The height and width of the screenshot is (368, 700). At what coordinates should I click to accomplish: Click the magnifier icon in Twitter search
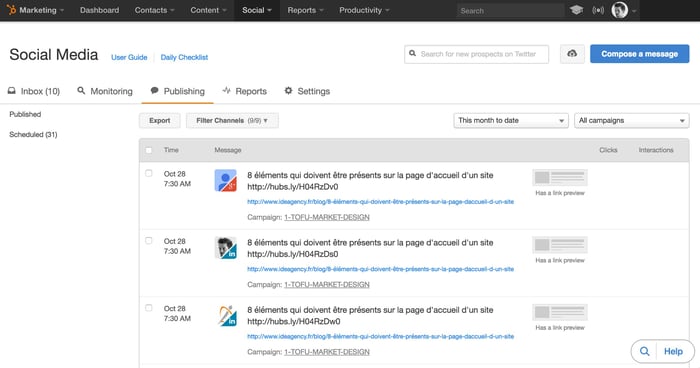(x=412, y=53)
